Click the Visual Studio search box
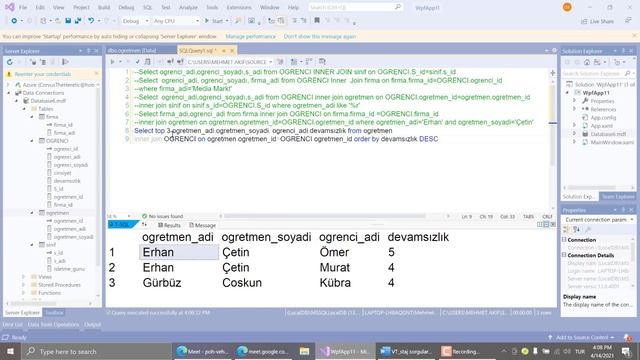 355,7
